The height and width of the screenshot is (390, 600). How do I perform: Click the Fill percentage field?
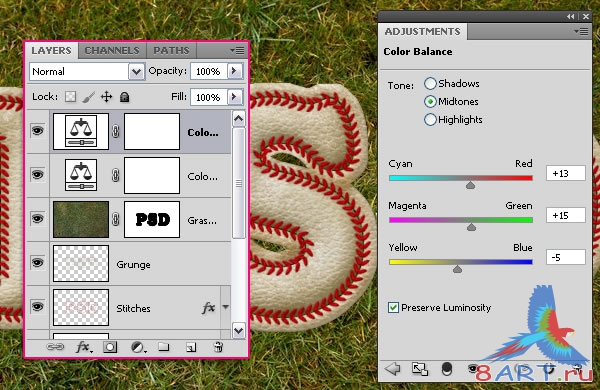pyautogui.click(x=209, y=97)
